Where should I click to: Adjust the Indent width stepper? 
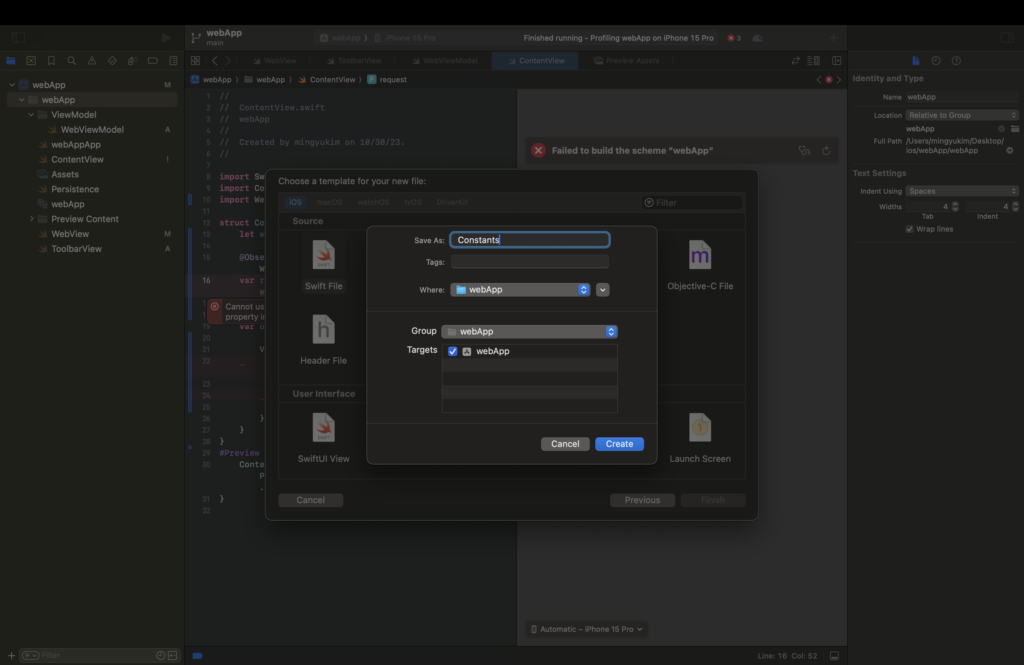pos(1015,206)
